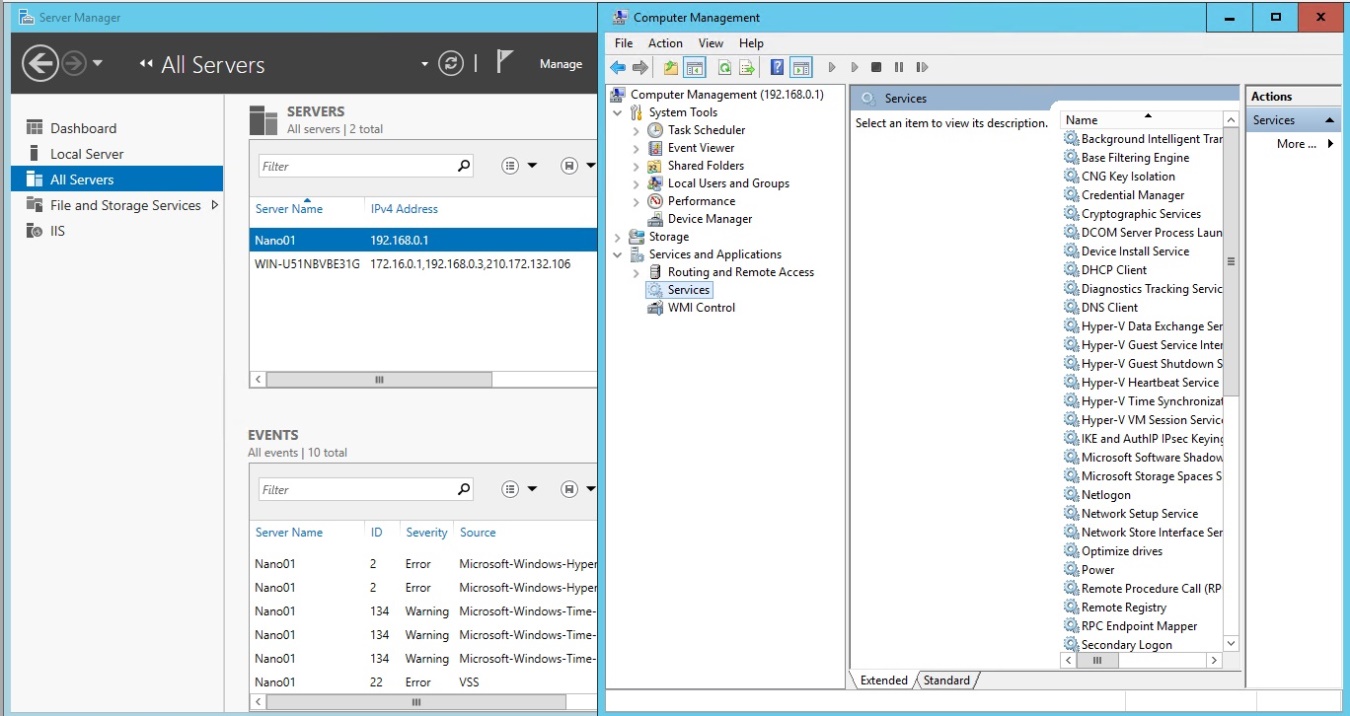Image resolution: width=1350 pixels, height=716 pixels.
Task: Click the Routing and Remote Access icon
Action: [655, 272]
